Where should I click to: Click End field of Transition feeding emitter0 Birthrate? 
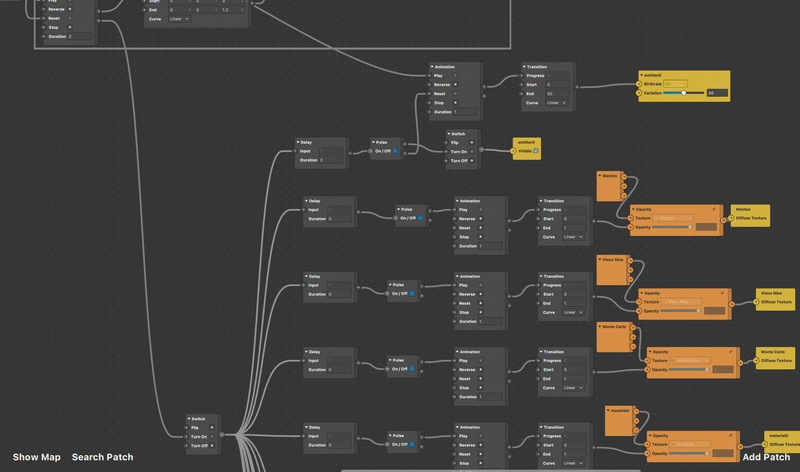pyautogui.click(x=557, y=94)
